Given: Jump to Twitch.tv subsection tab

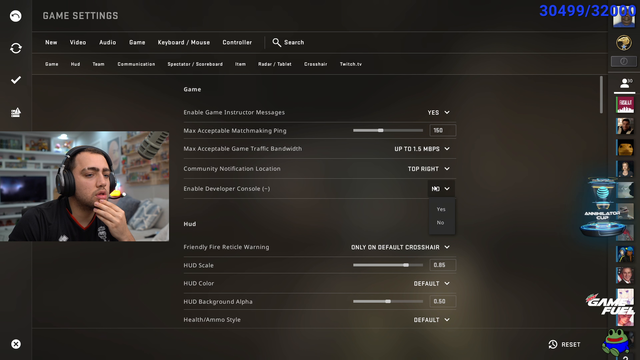Looking at the screenshot, I should tap(351, 64).
